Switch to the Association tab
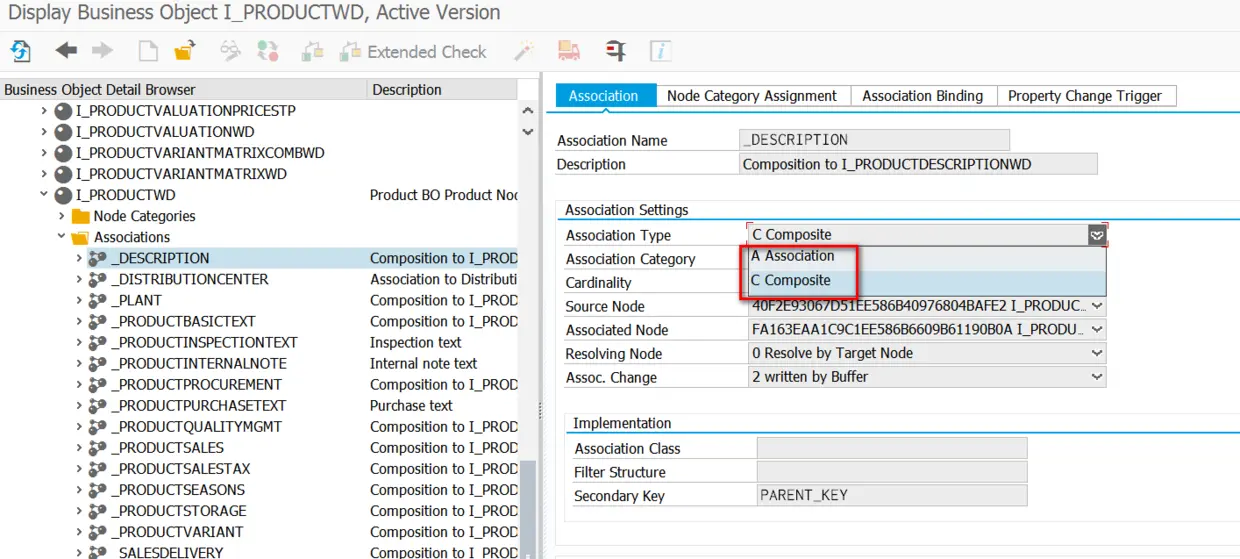The width and height of the screenshot is (1240, 559). (x=603, y=96)
